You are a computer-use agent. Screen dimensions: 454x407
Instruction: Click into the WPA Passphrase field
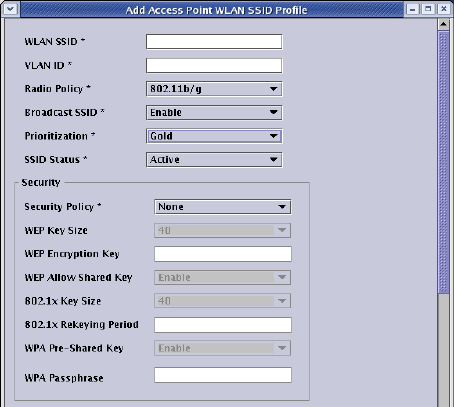point(223,375)
